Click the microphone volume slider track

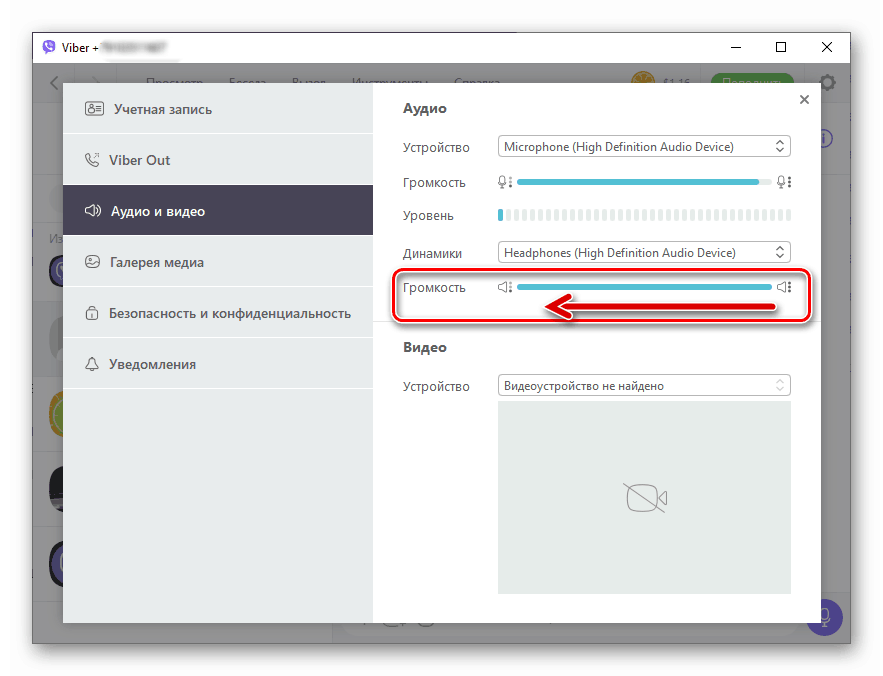tap(644, 182)
